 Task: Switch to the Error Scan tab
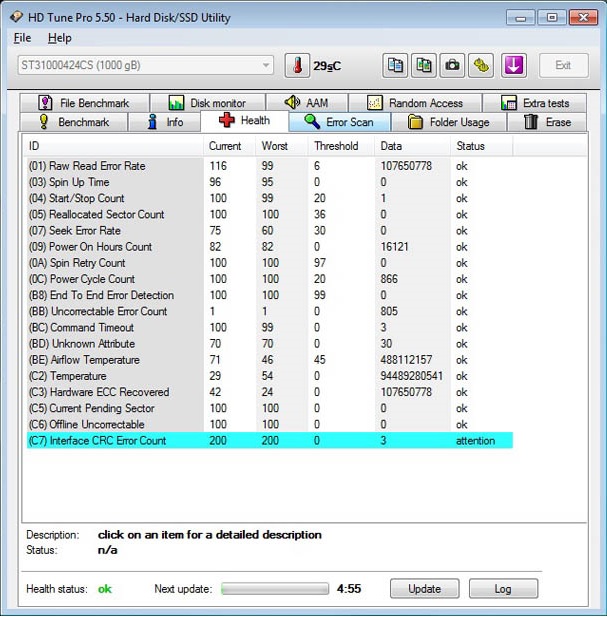point(339,122)
